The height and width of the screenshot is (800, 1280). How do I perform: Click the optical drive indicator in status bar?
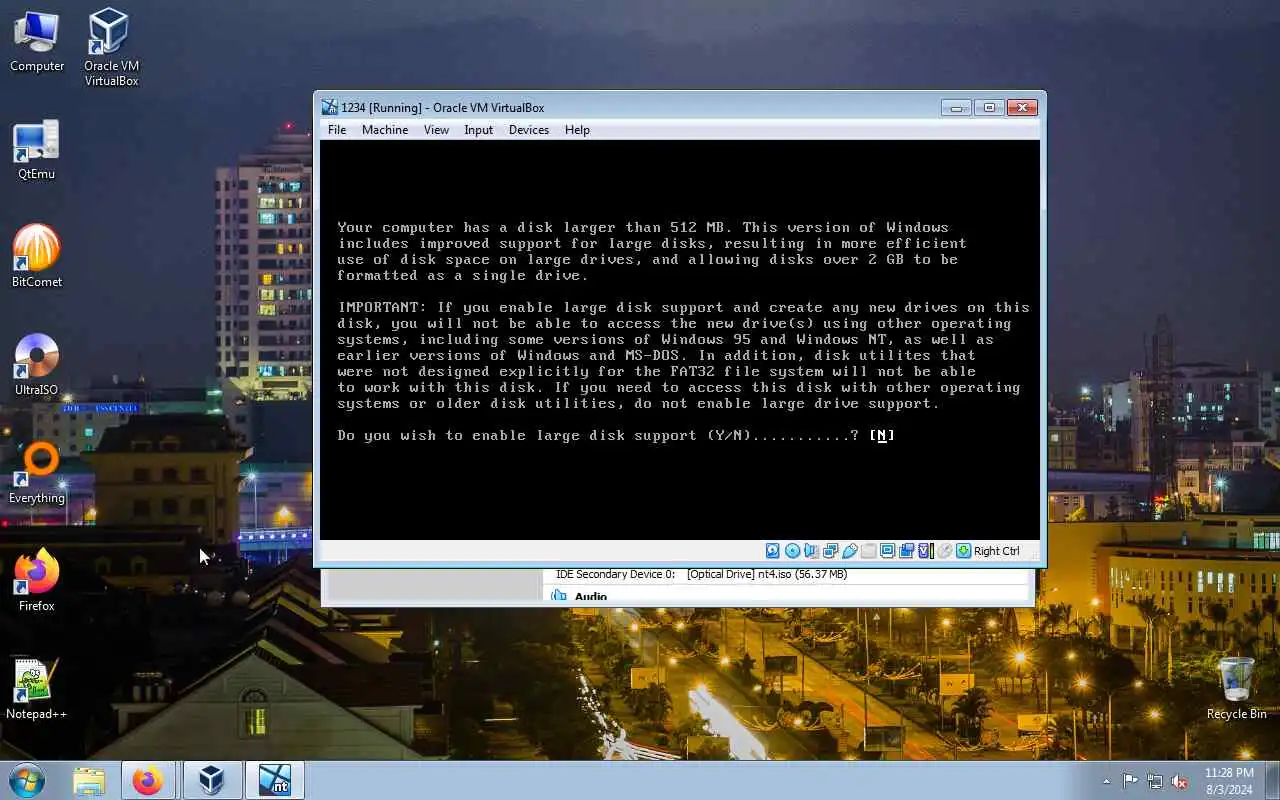coord(792,551)
